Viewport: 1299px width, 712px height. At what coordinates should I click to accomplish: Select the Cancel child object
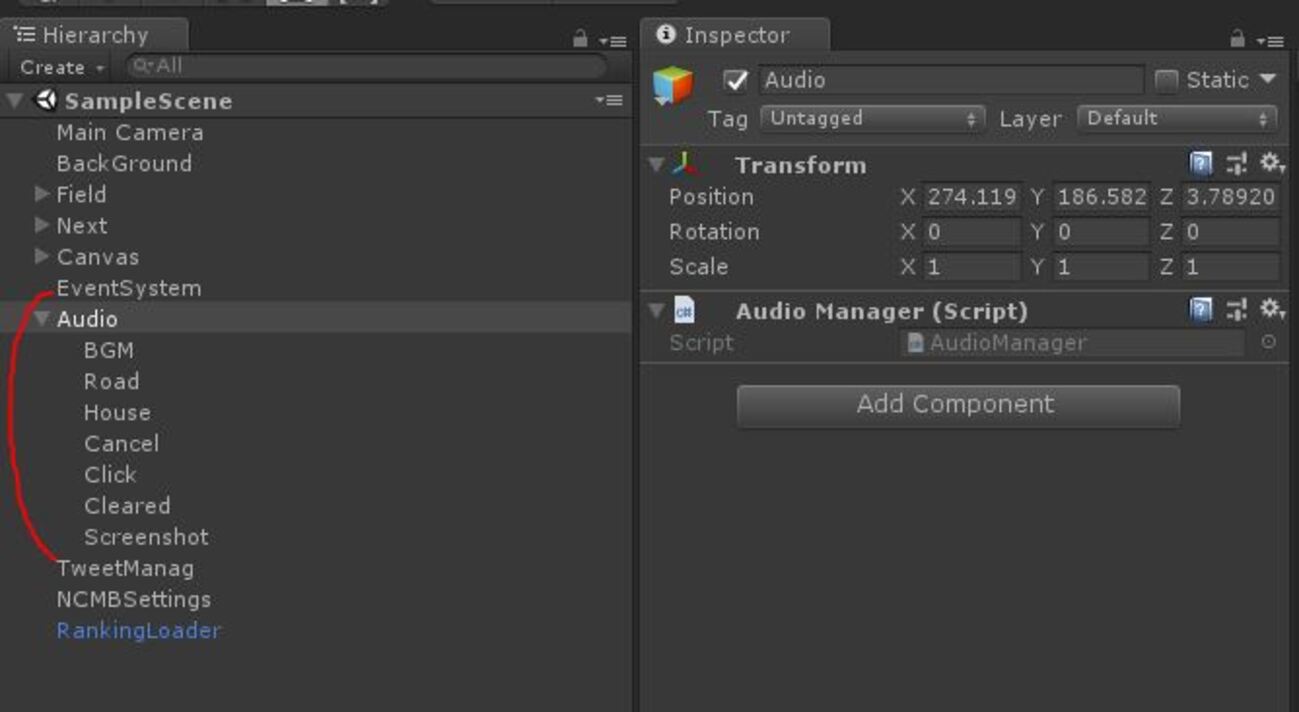coord(121,443)
